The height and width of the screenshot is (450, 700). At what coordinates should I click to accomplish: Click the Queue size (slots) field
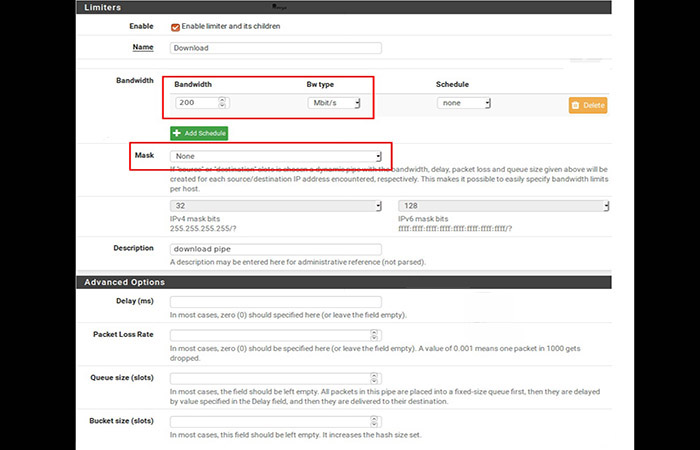click(x=275, y=378)
